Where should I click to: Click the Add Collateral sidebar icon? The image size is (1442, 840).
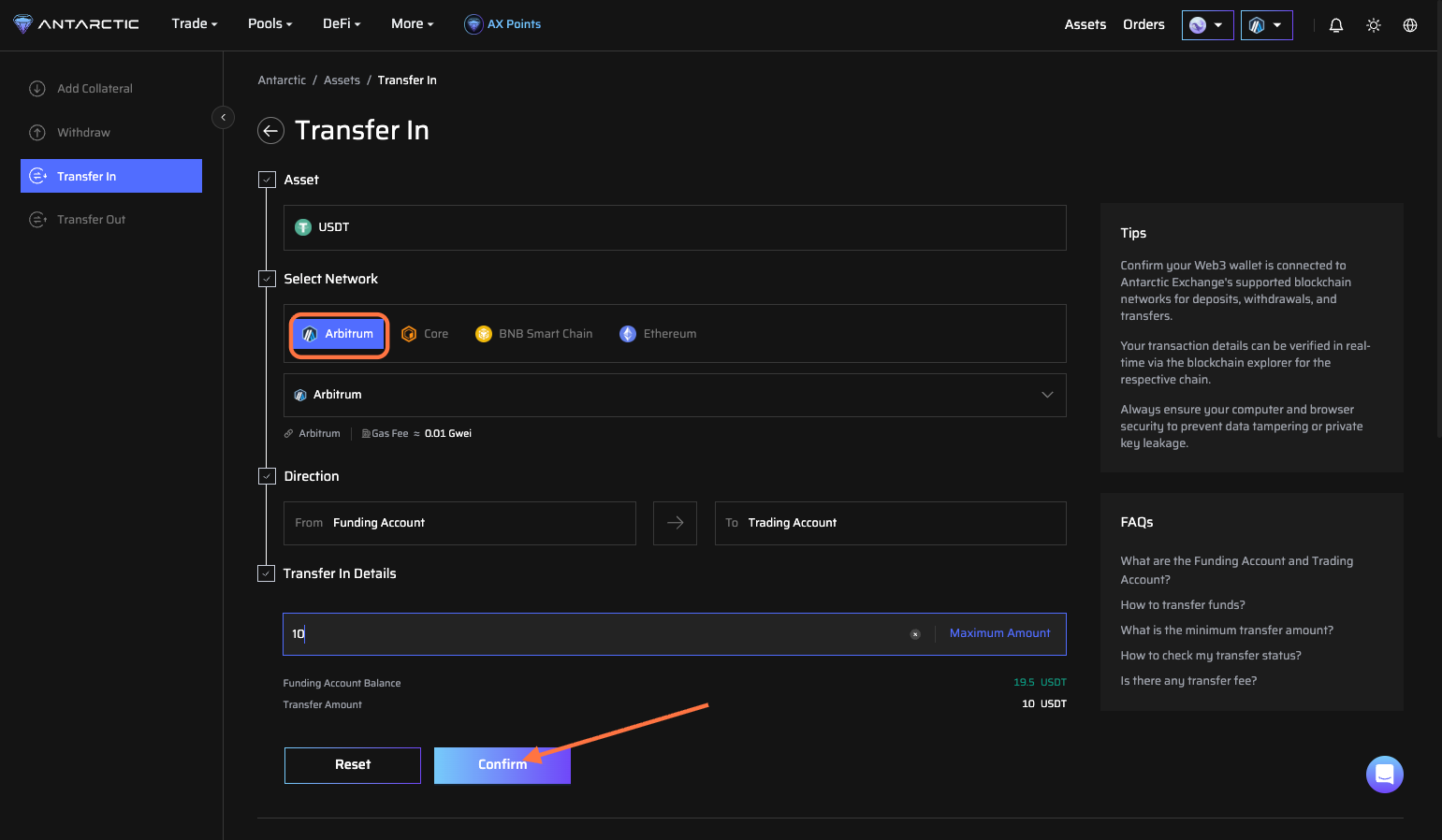[x=37, y=89]
